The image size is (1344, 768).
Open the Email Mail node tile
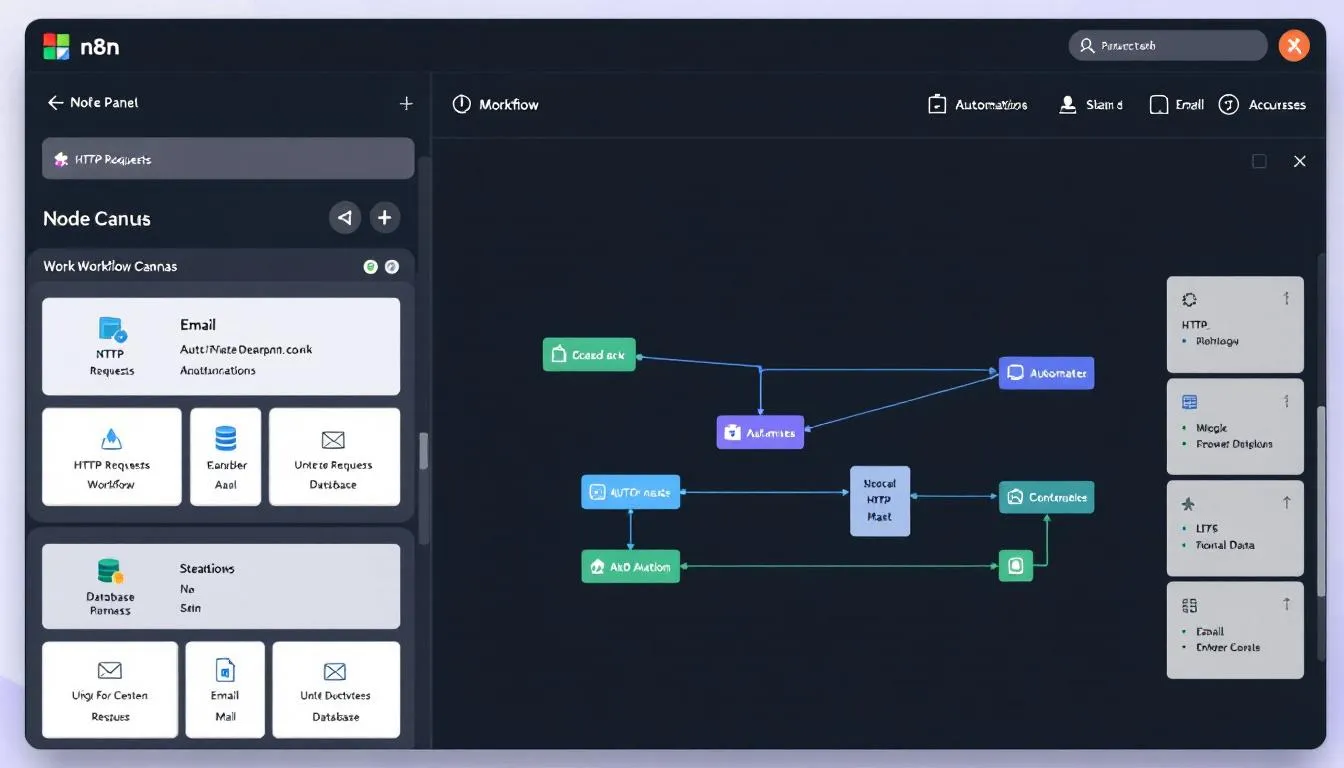pos(225,690)
